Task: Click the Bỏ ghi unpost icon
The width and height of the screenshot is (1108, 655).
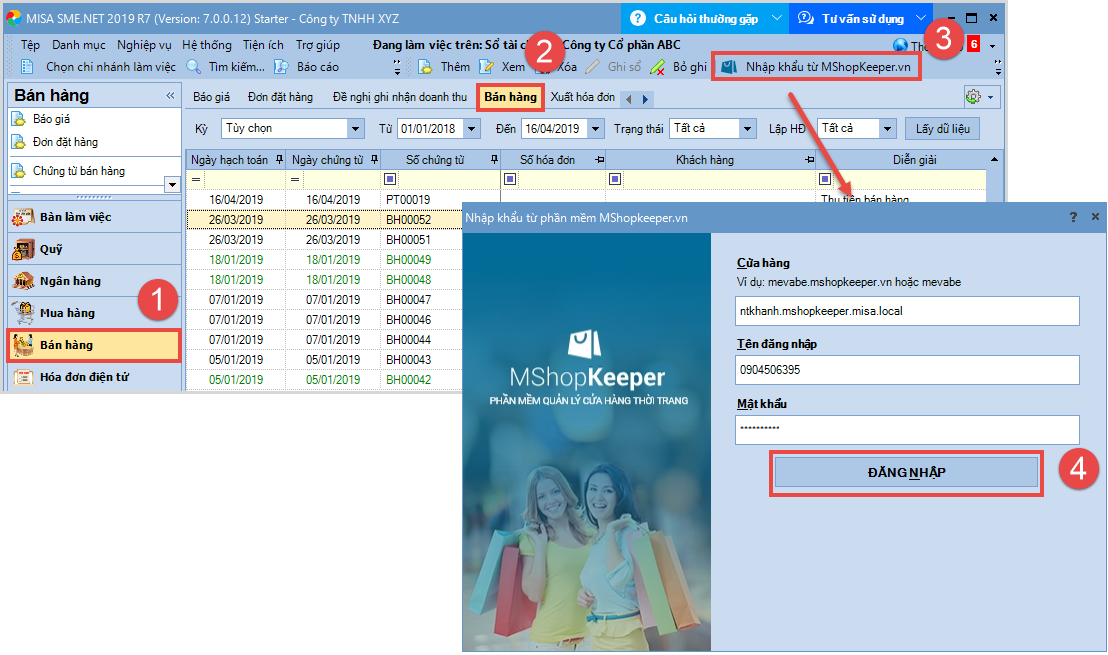Action: coord(657,66)
